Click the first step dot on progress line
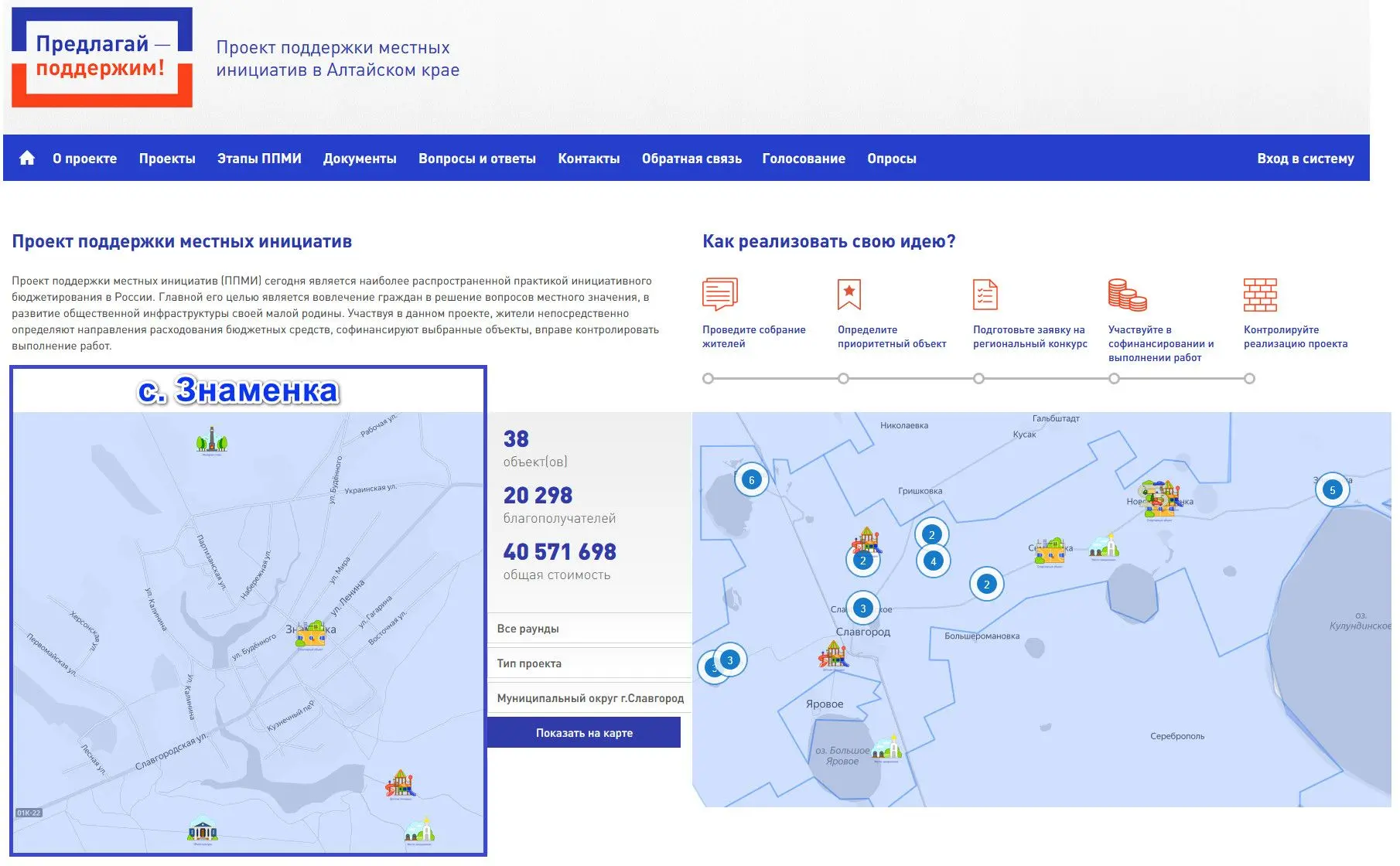Screen dimensions: 1400x866 [708, 378]
